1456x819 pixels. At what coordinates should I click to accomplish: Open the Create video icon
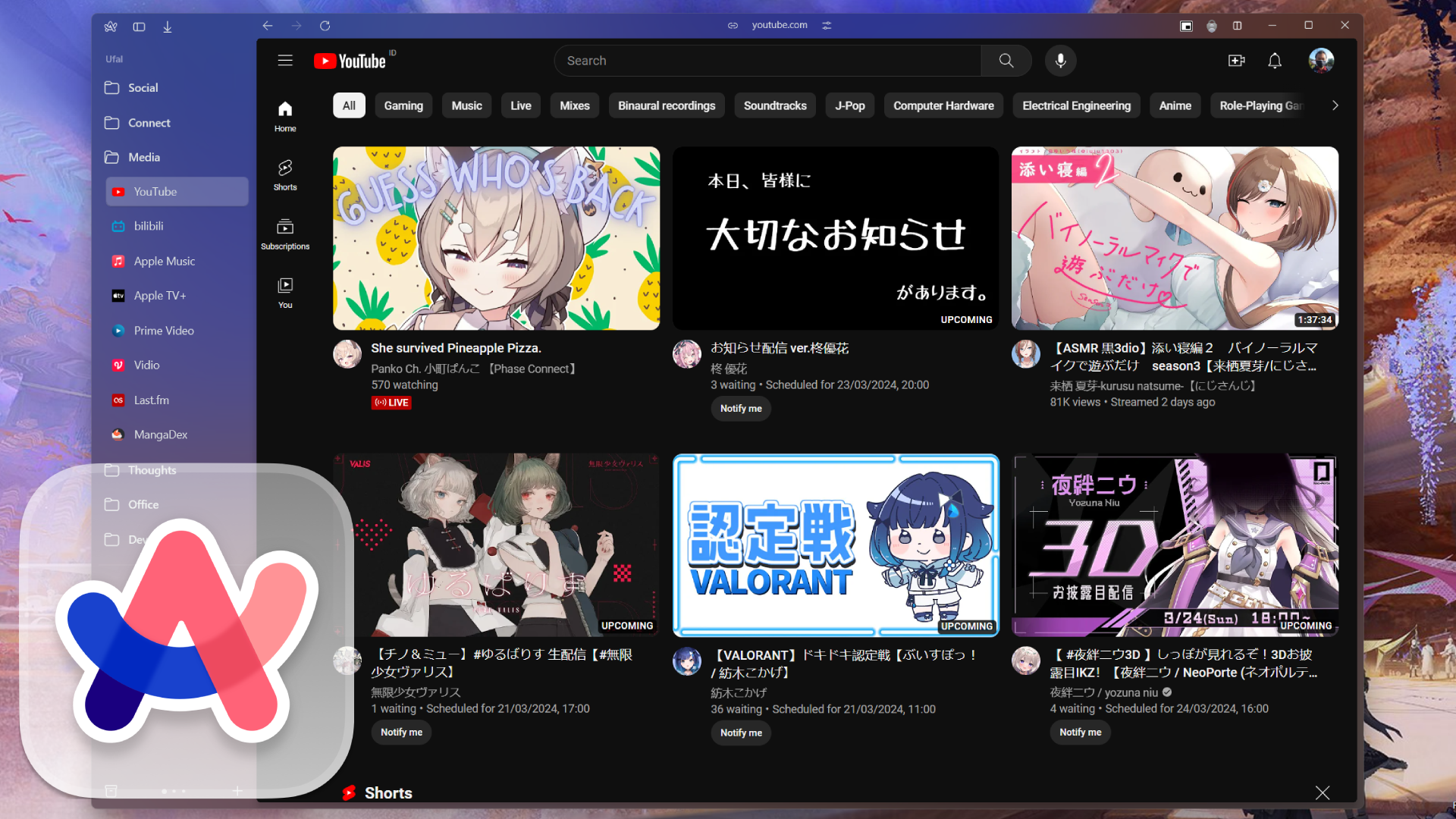1237,61
